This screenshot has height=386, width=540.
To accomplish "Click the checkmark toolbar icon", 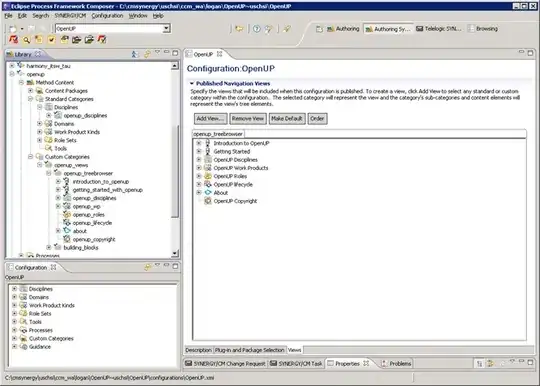I will click(x=51, y=40).
